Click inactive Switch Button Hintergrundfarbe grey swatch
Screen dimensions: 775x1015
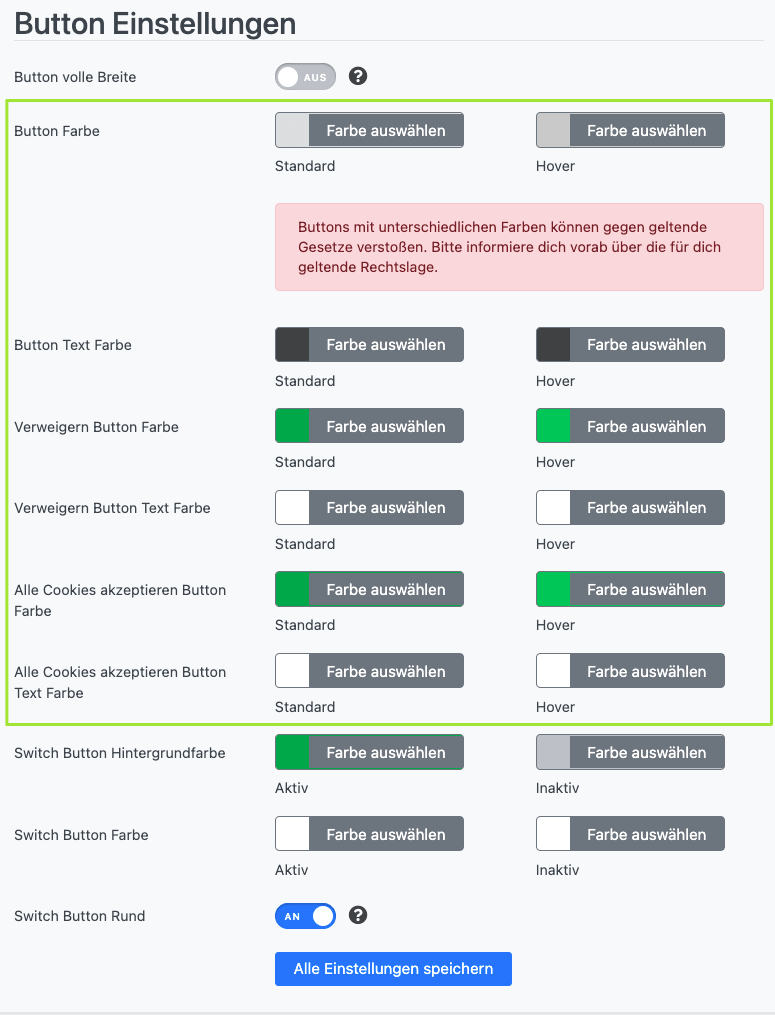[554, 753]
